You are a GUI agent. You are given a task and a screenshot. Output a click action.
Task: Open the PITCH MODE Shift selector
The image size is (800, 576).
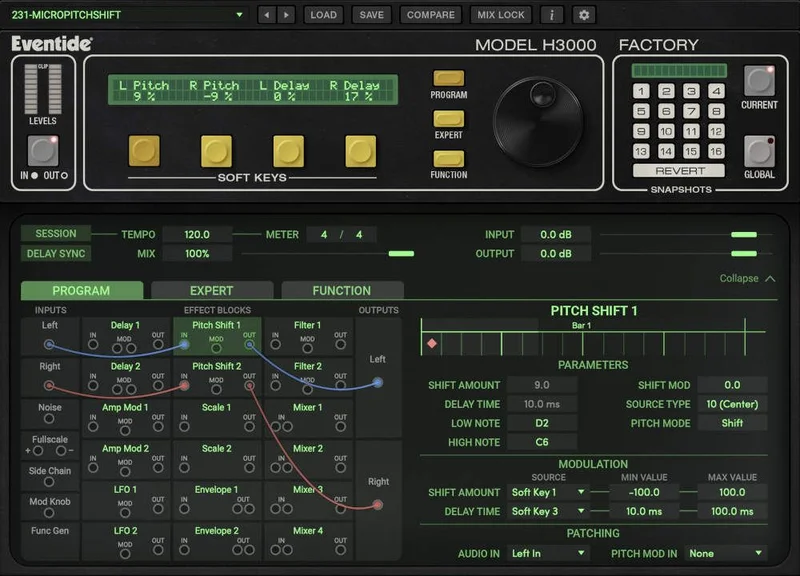click(732, 423)
